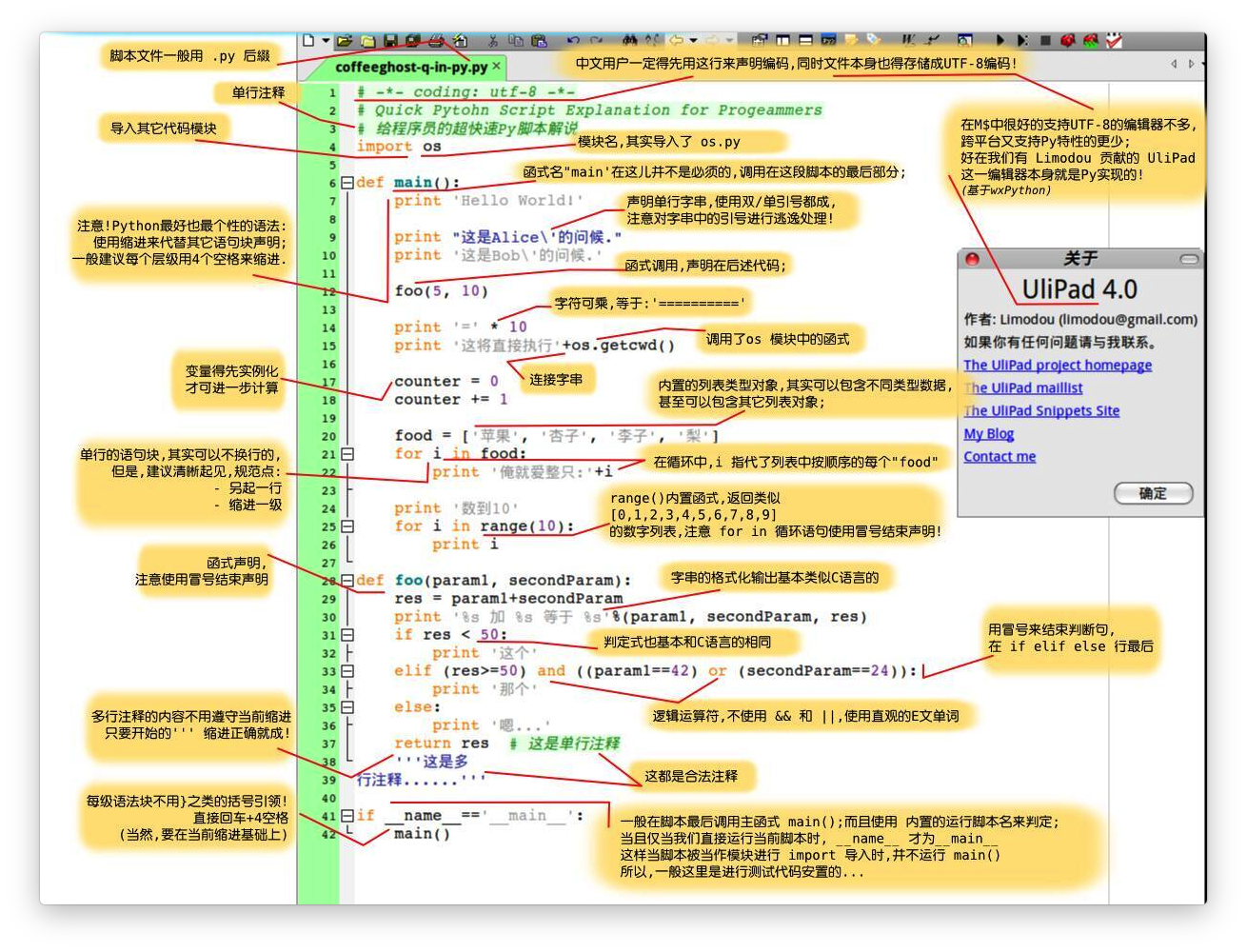Click tab bar scroll-right arrow
This screenshot has height=952, width=1247.
(1191, 64)
